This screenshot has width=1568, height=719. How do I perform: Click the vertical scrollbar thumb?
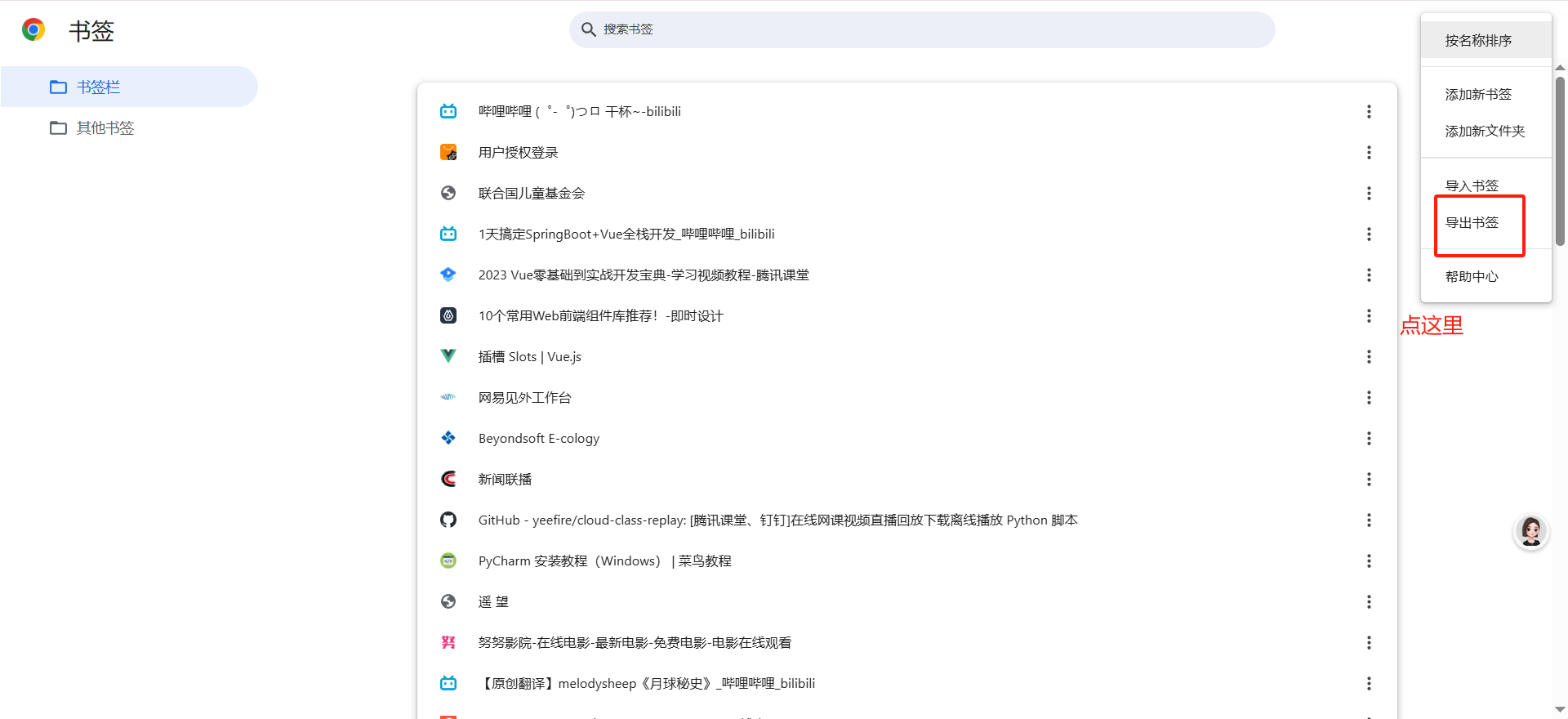click(1560, 161)
